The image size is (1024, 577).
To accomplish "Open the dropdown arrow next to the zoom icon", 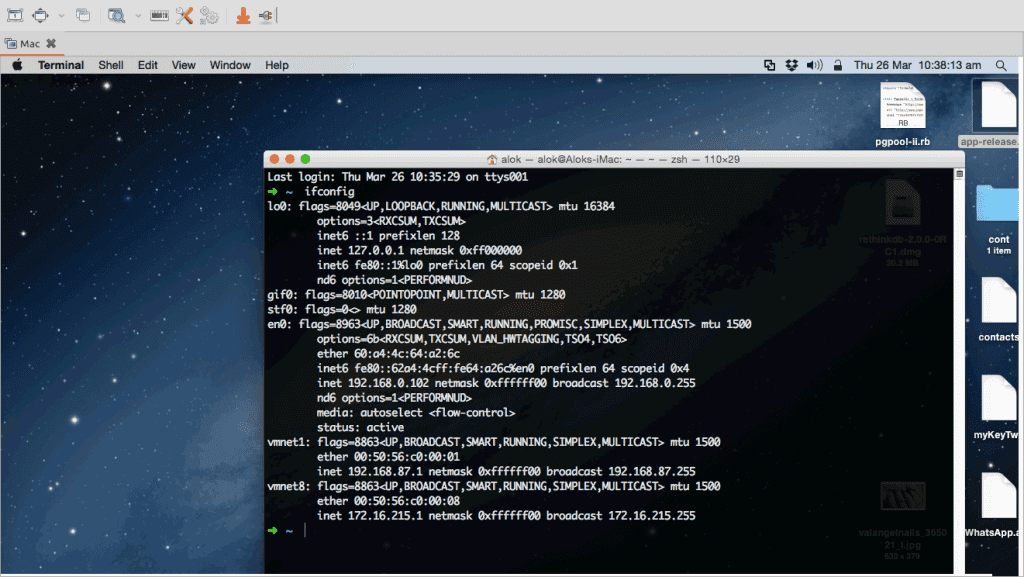I will tap(136, 16).
